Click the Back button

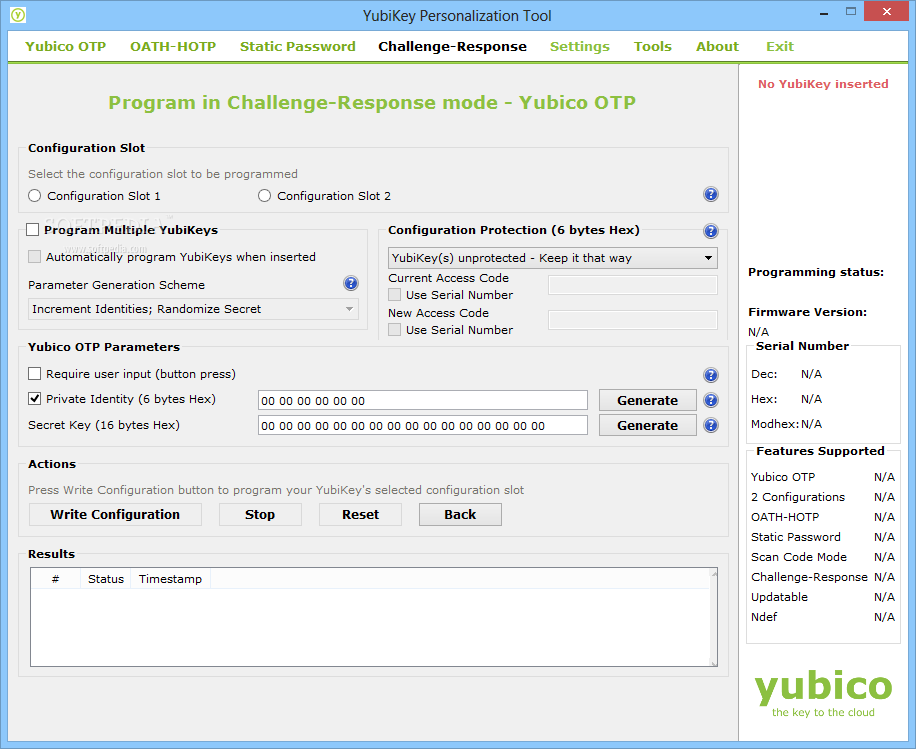pyautogui.click(x=460, y=514)
